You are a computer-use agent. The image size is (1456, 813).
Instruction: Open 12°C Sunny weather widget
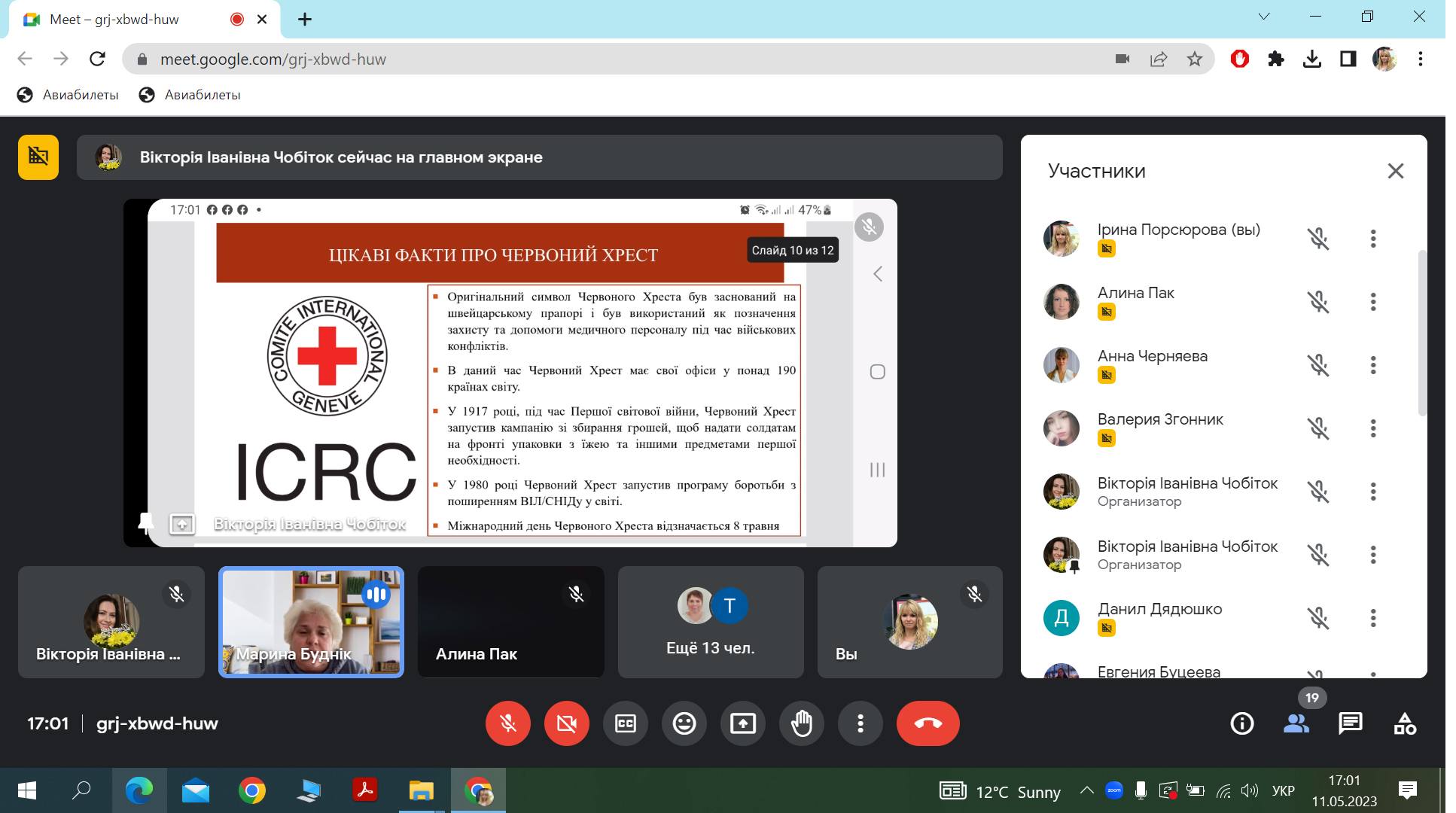point(1001,791)
